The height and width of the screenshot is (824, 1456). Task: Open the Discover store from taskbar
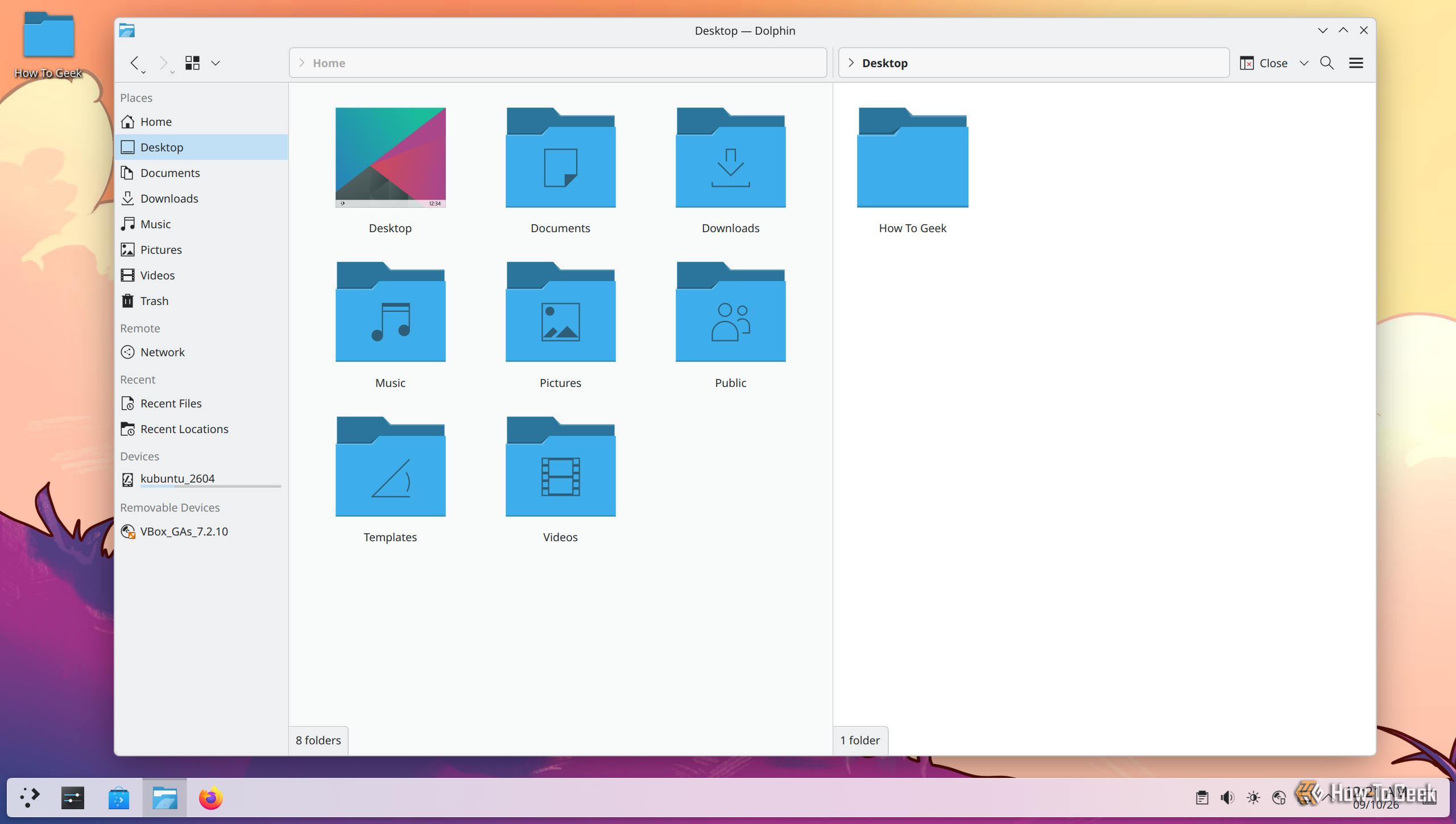[x=118, y=798]
